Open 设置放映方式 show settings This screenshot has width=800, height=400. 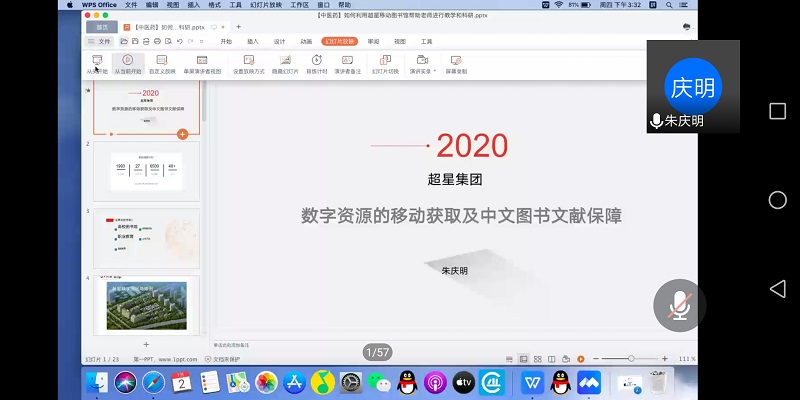[x=249, y=63]
